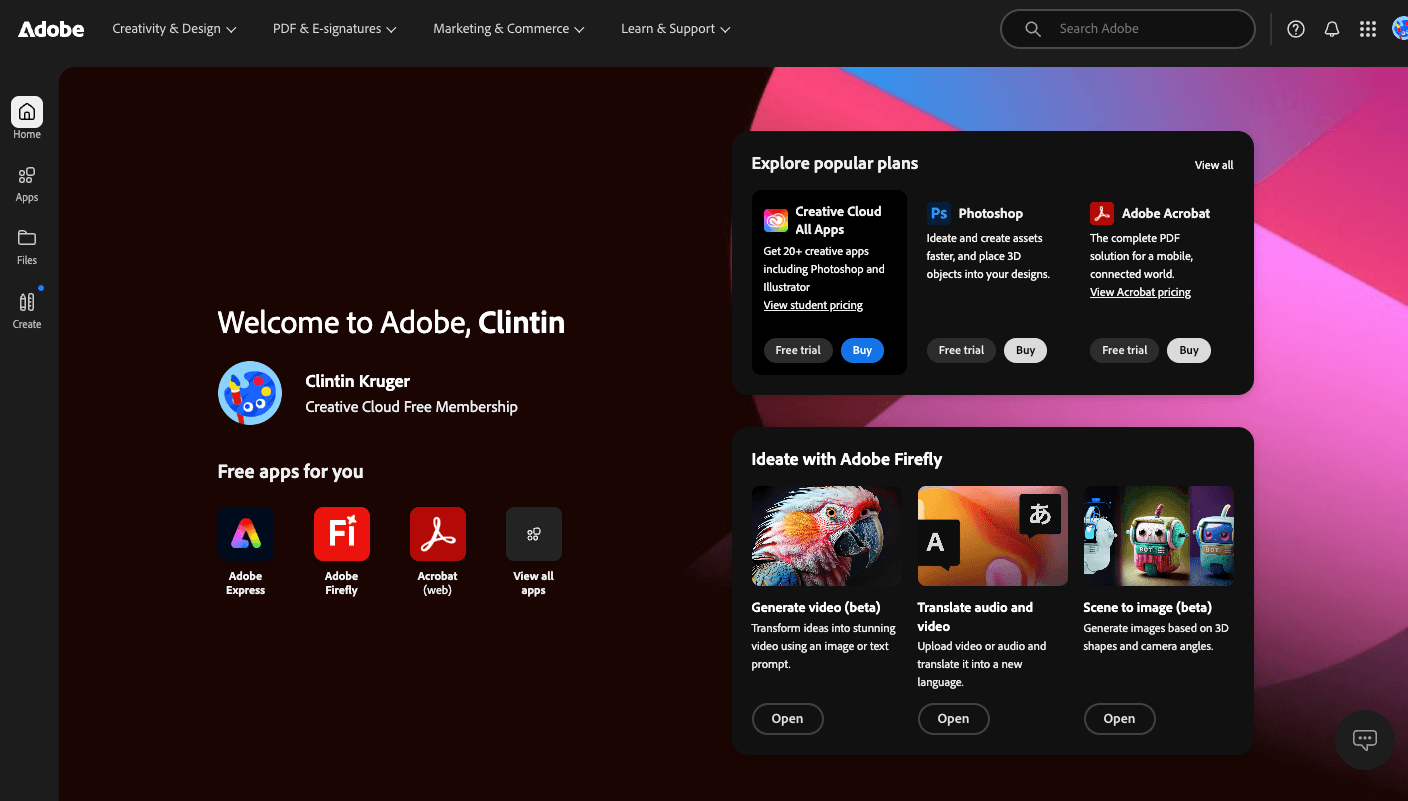Viewport: 1408px width, 801px height.
Task: Click the Photoshop Ps icon
Action: pos(939,213)
